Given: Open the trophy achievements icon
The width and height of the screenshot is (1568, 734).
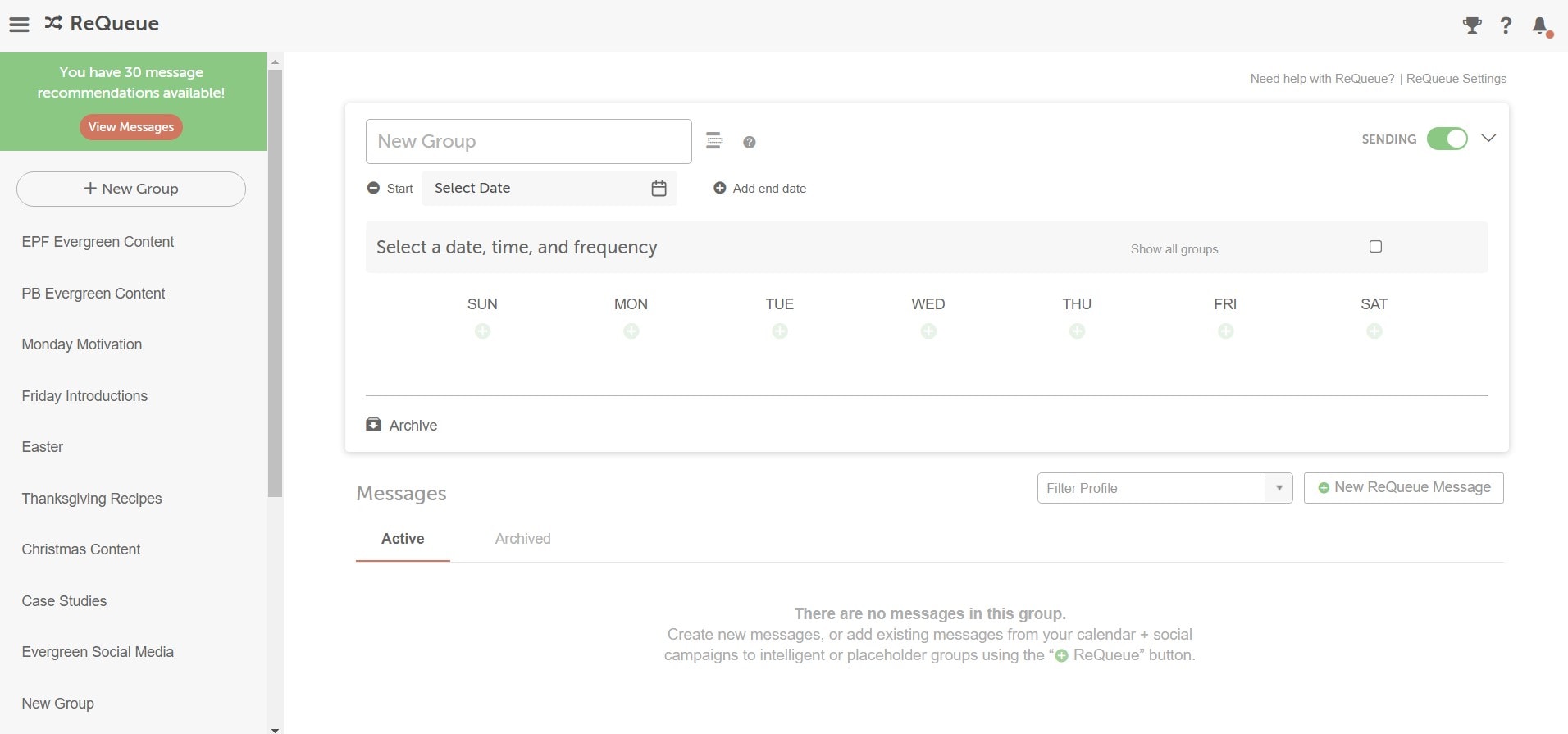Looking at the screenshot, I should [x=1472, y=25].
